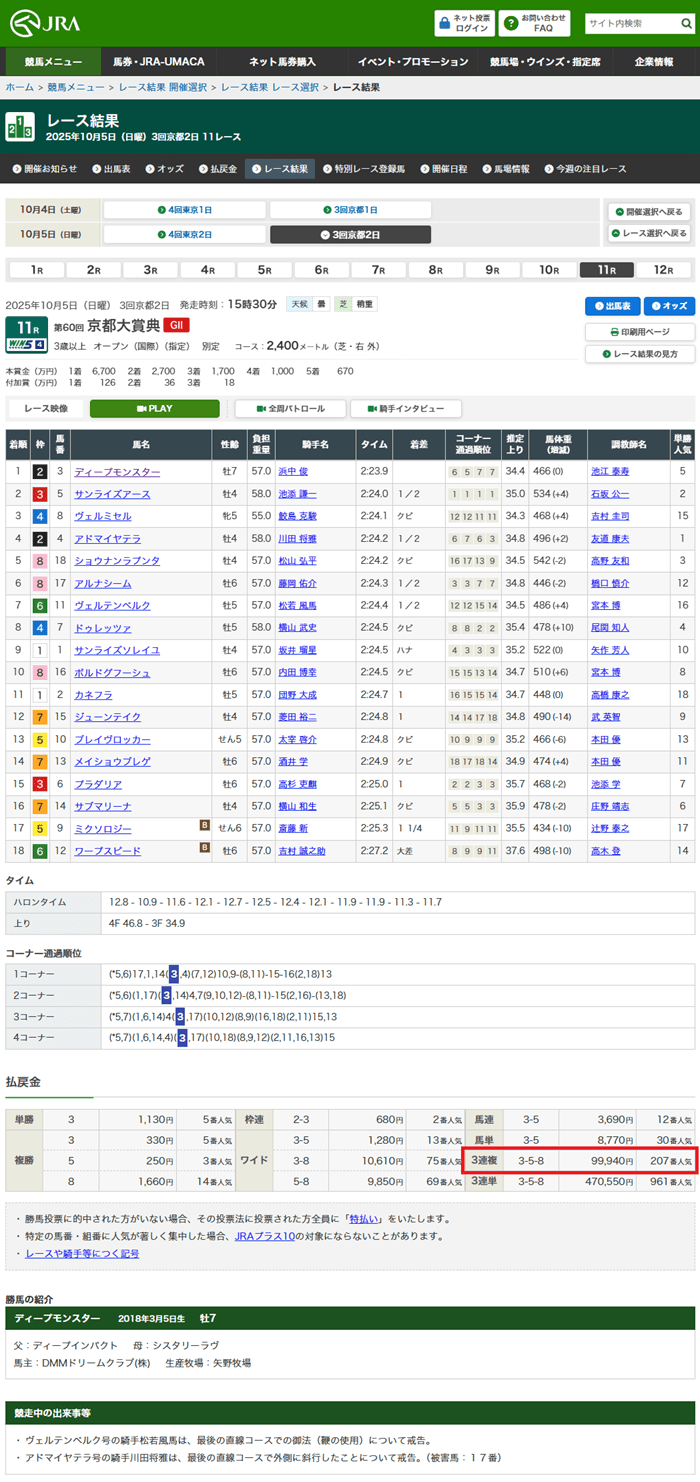
Task: Switch to the 12R race tab
Action: pos(664,270)
